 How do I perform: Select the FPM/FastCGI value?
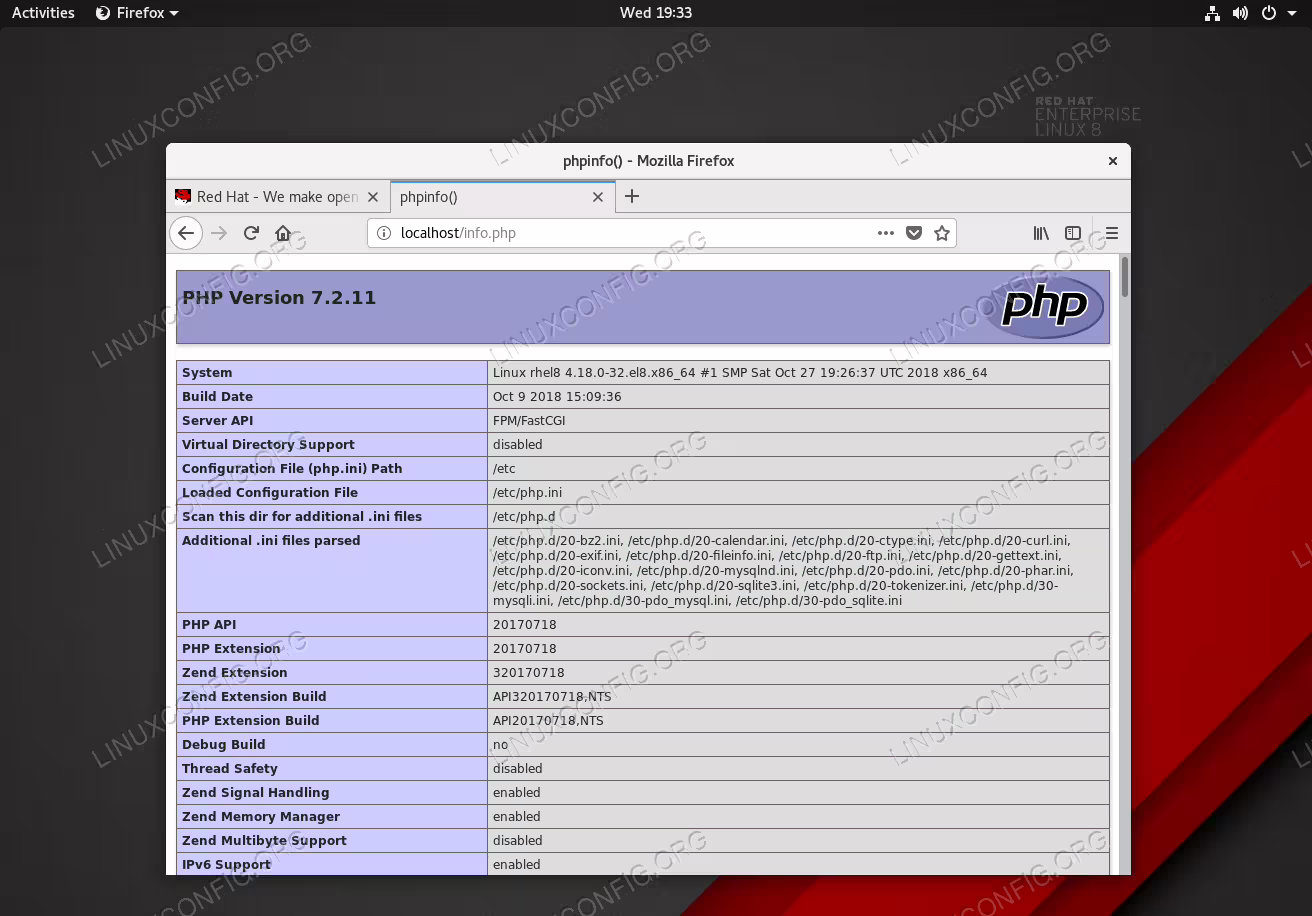[529, 421]
